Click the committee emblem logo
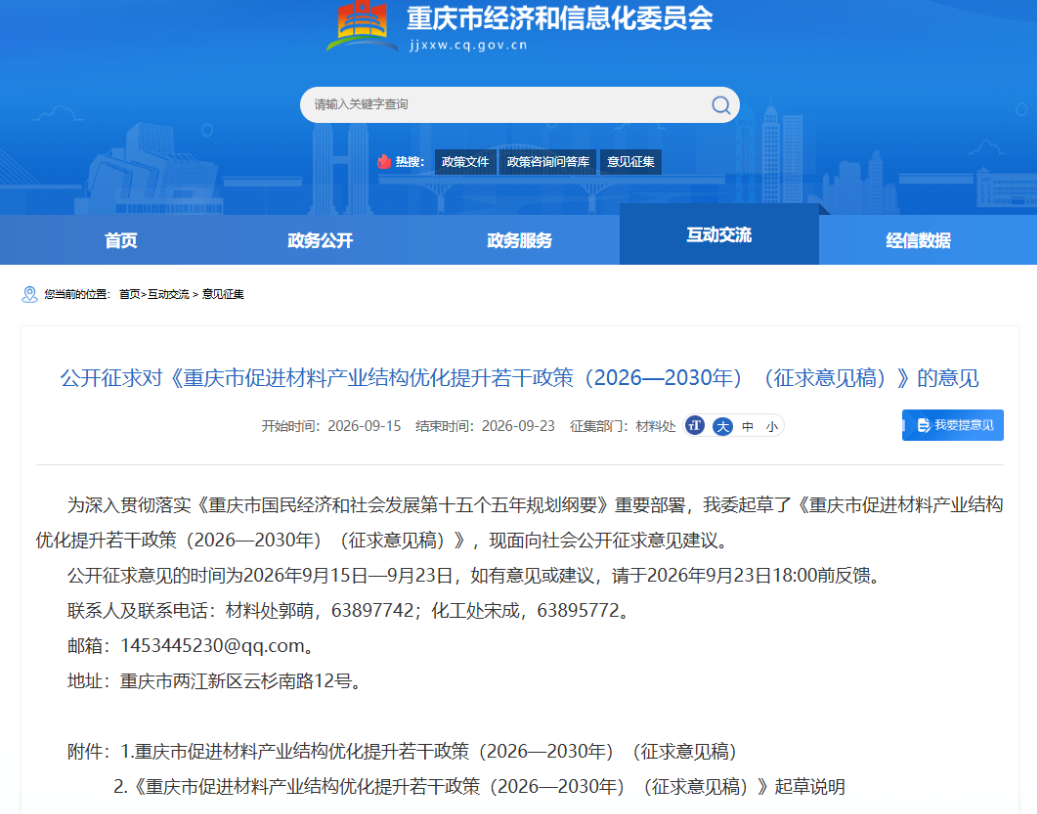 (361, 26)
